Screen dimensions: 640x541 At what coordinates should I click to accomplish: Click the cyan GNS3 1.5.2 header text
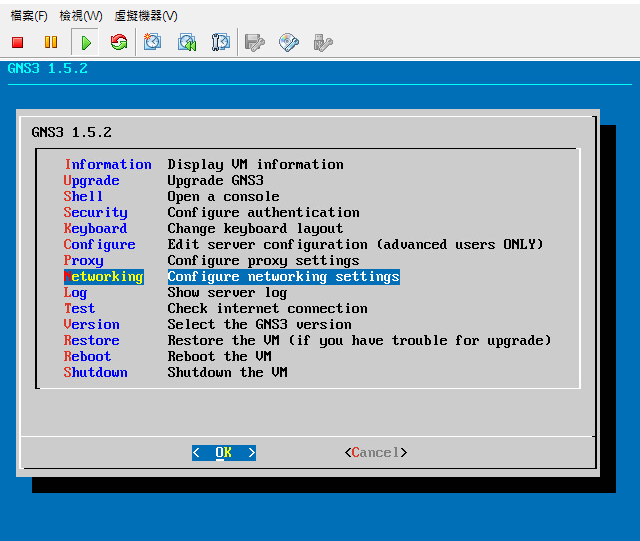coord(47,69)
